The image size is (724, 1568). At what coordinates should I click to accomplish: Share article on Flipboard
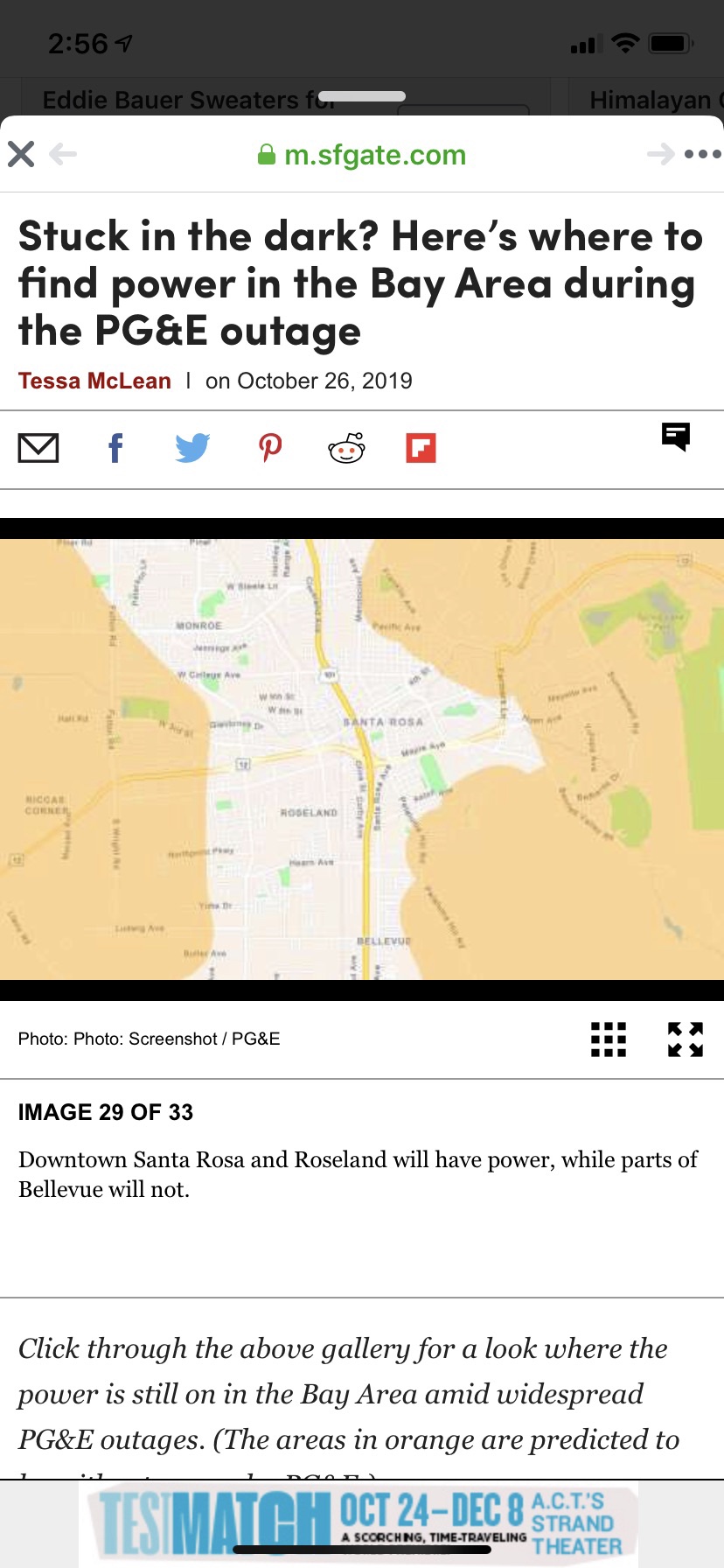tap(421, 448)
